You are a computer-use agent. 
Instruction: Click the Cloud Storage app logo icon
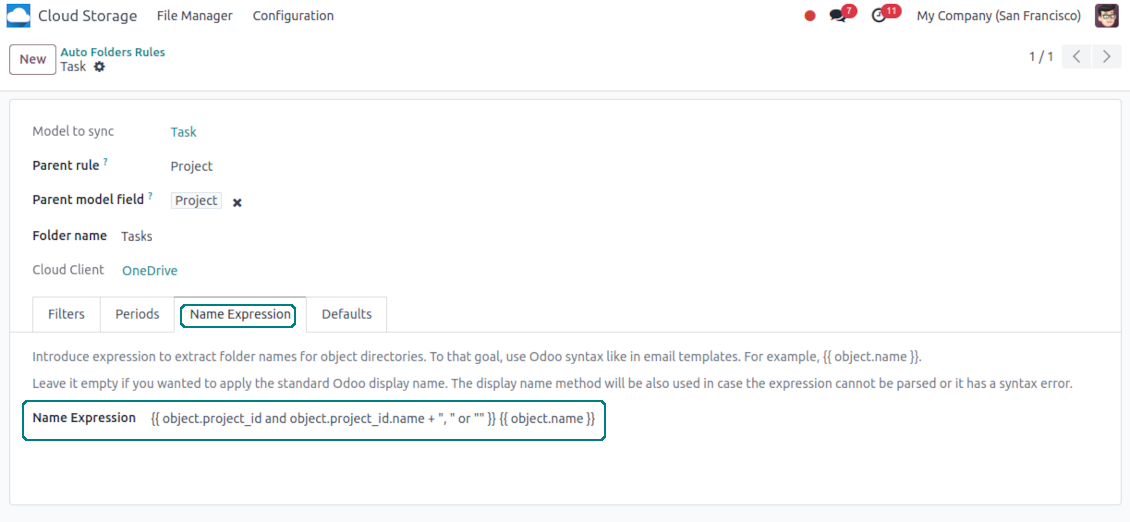pos(19,16)
